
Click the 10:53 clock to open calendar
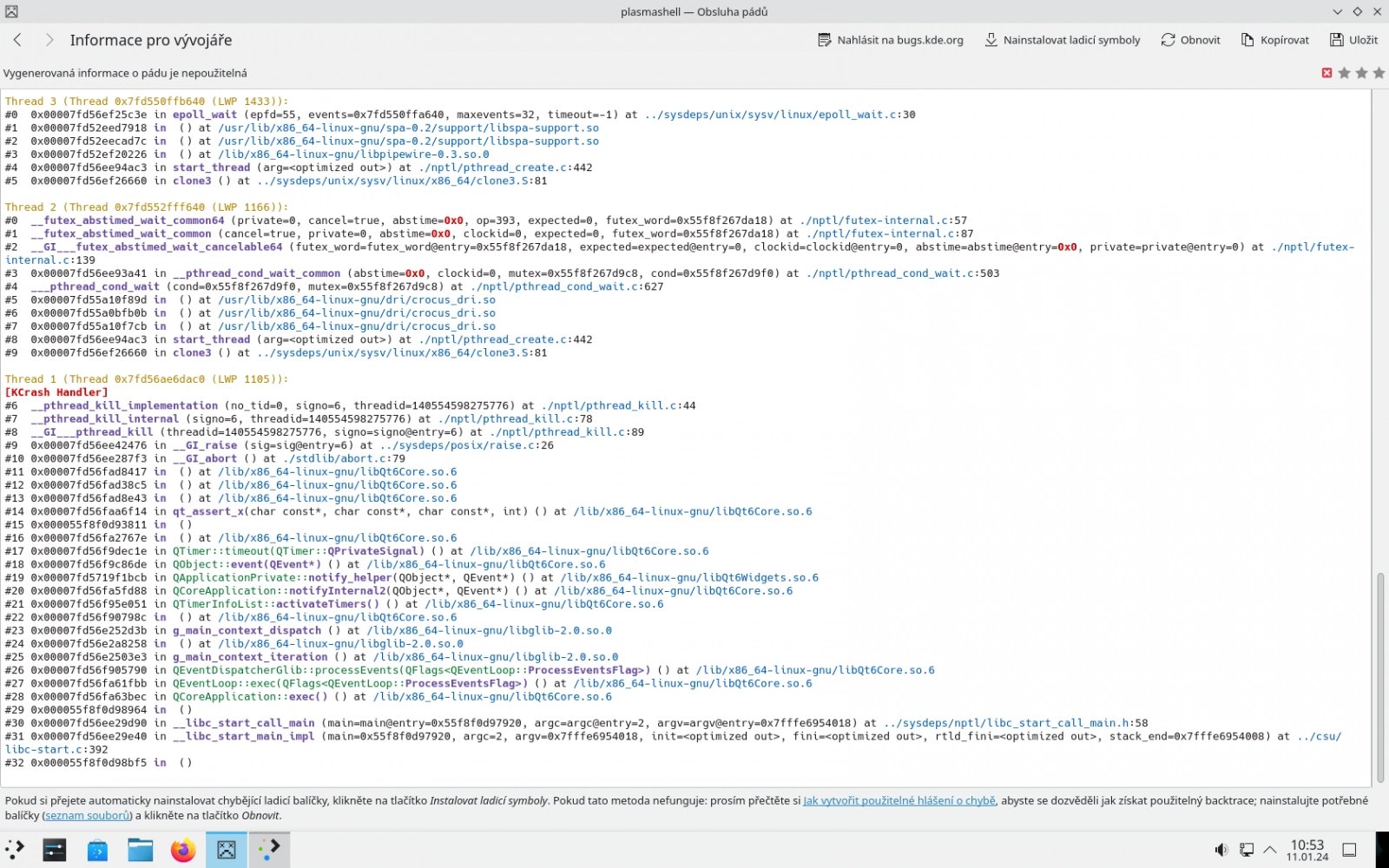1307,850
